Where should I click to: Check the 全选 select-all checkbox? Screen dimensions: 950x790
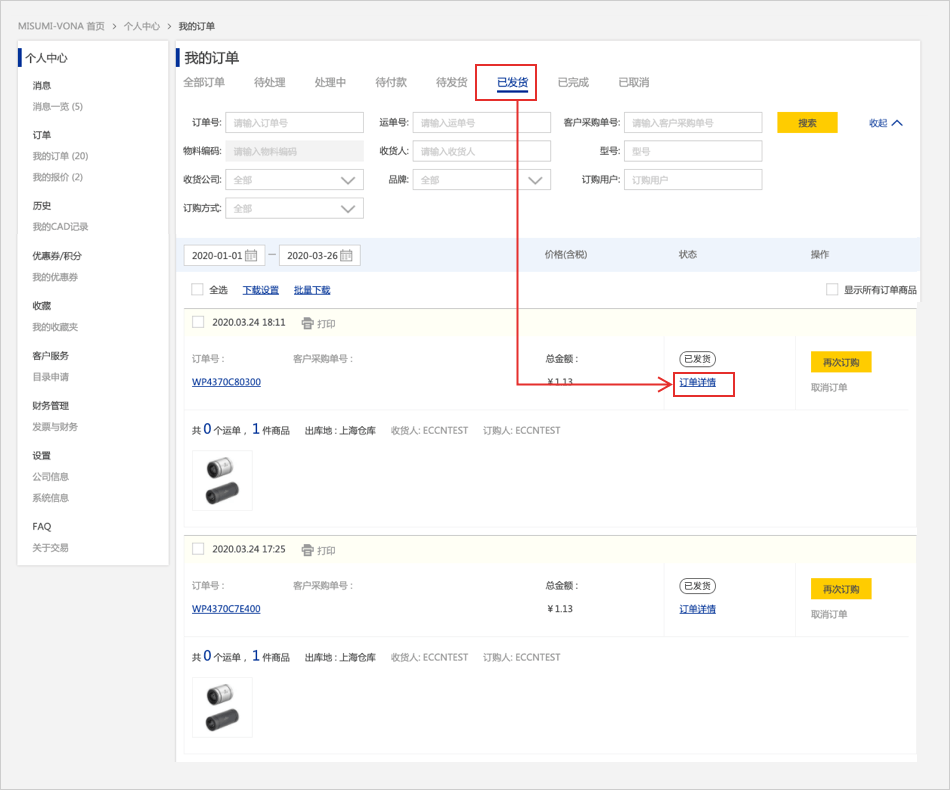tap(197, 290)
